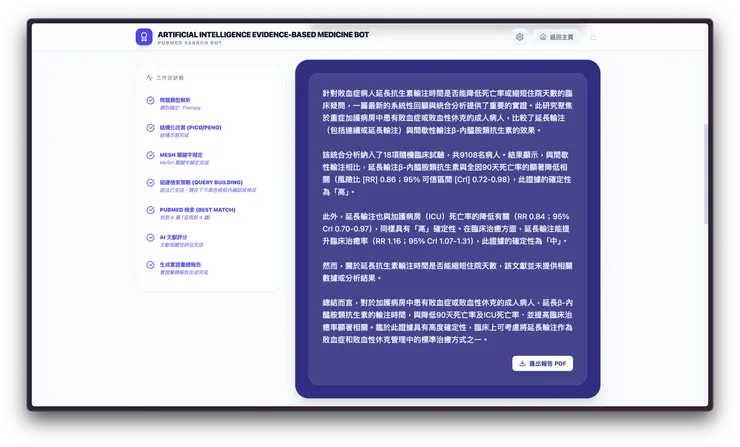Click the paragraph about ICU 死亡率 RR 0.84

[x=446, y=228]
